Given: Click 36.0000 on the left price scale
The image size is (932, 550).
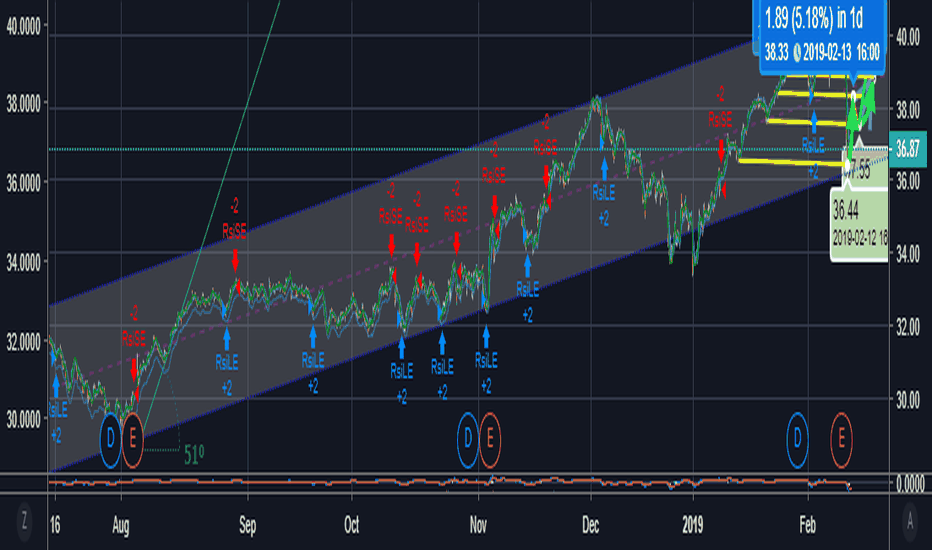Looking at the screenshot, I should pyautogui.click(x=24, y=184).
